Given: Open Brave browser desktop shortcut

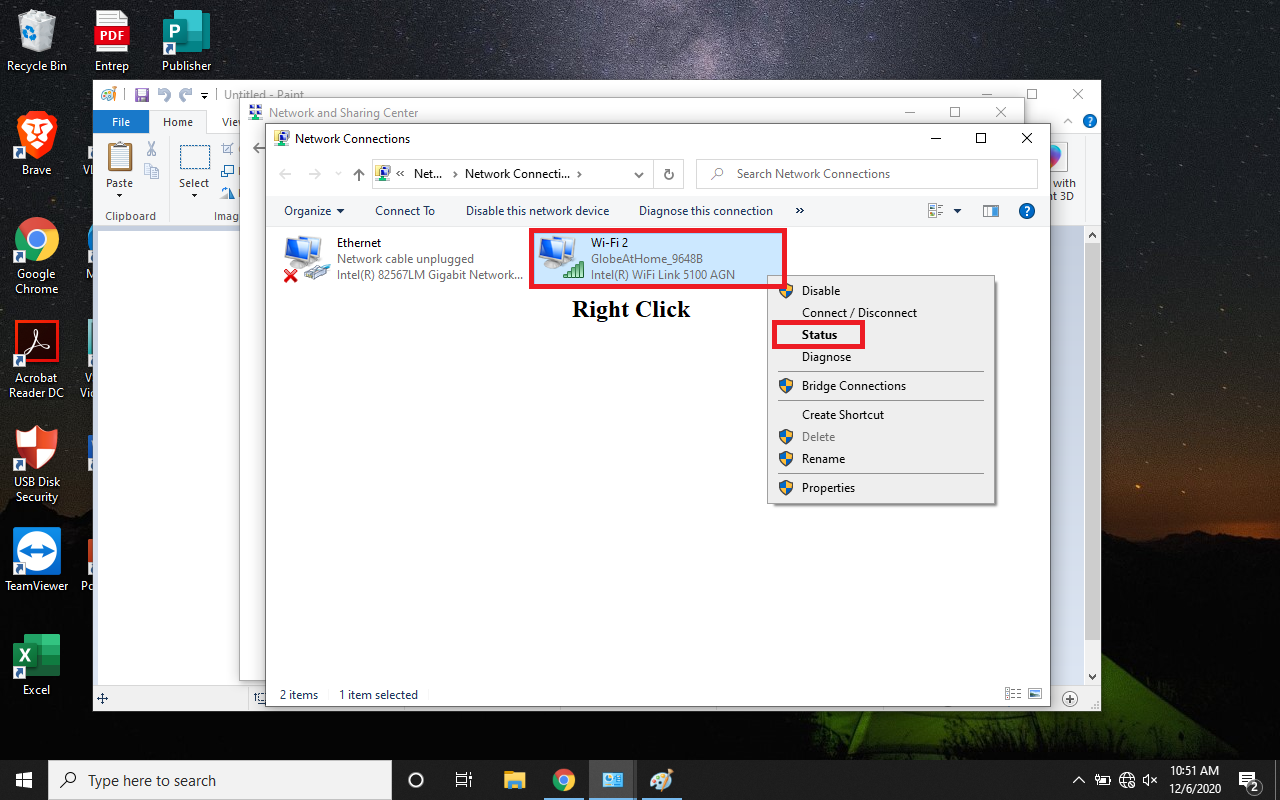Looking at the screenshot, I should tap(37, 143).
